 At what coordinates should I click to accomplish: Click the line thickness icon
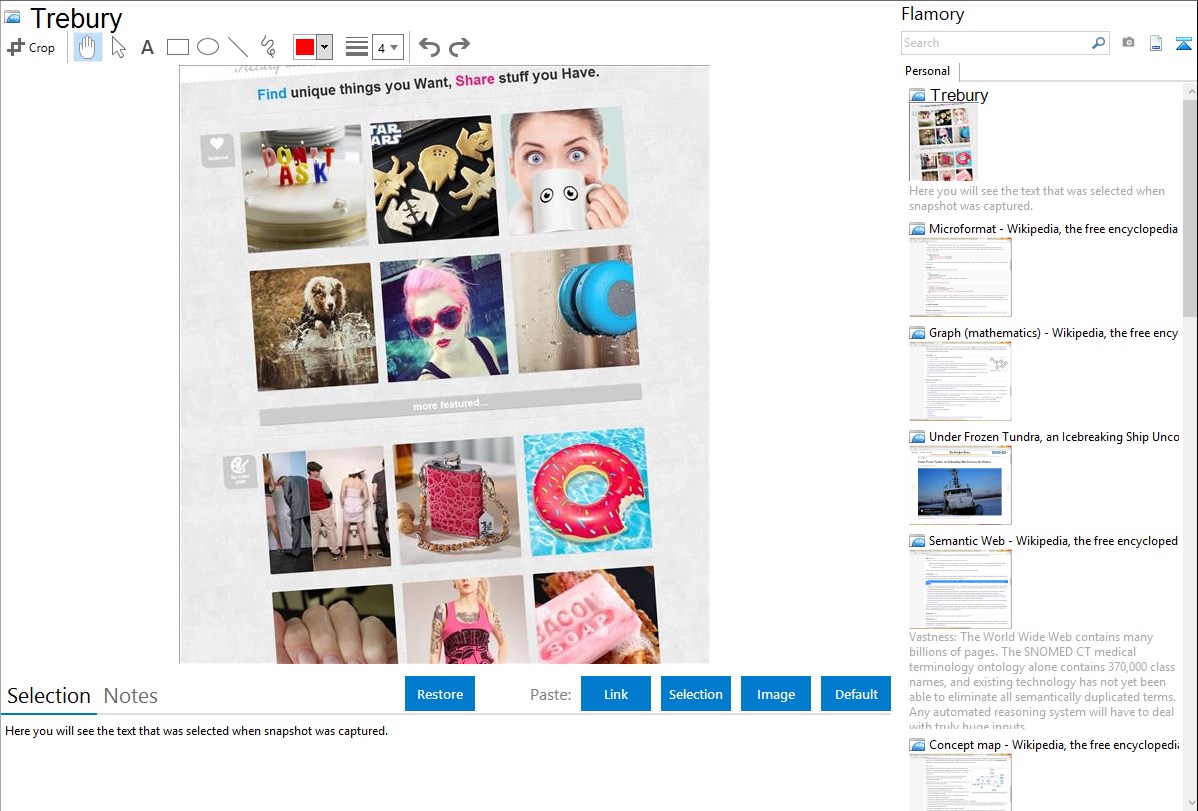(357, 47)
